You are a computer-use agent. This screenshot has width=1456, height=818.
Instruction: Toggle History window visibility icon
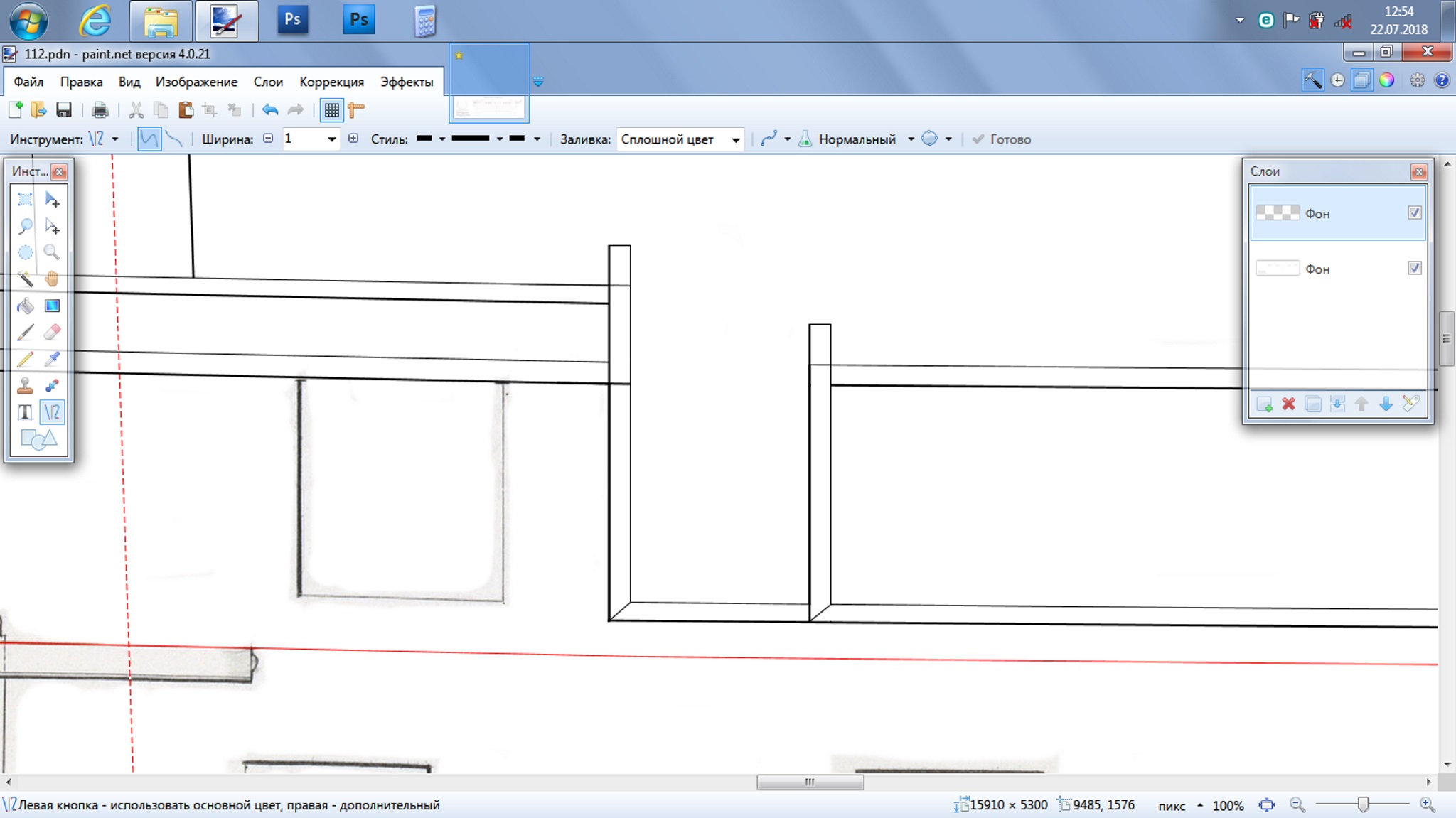click(1337, 80)
